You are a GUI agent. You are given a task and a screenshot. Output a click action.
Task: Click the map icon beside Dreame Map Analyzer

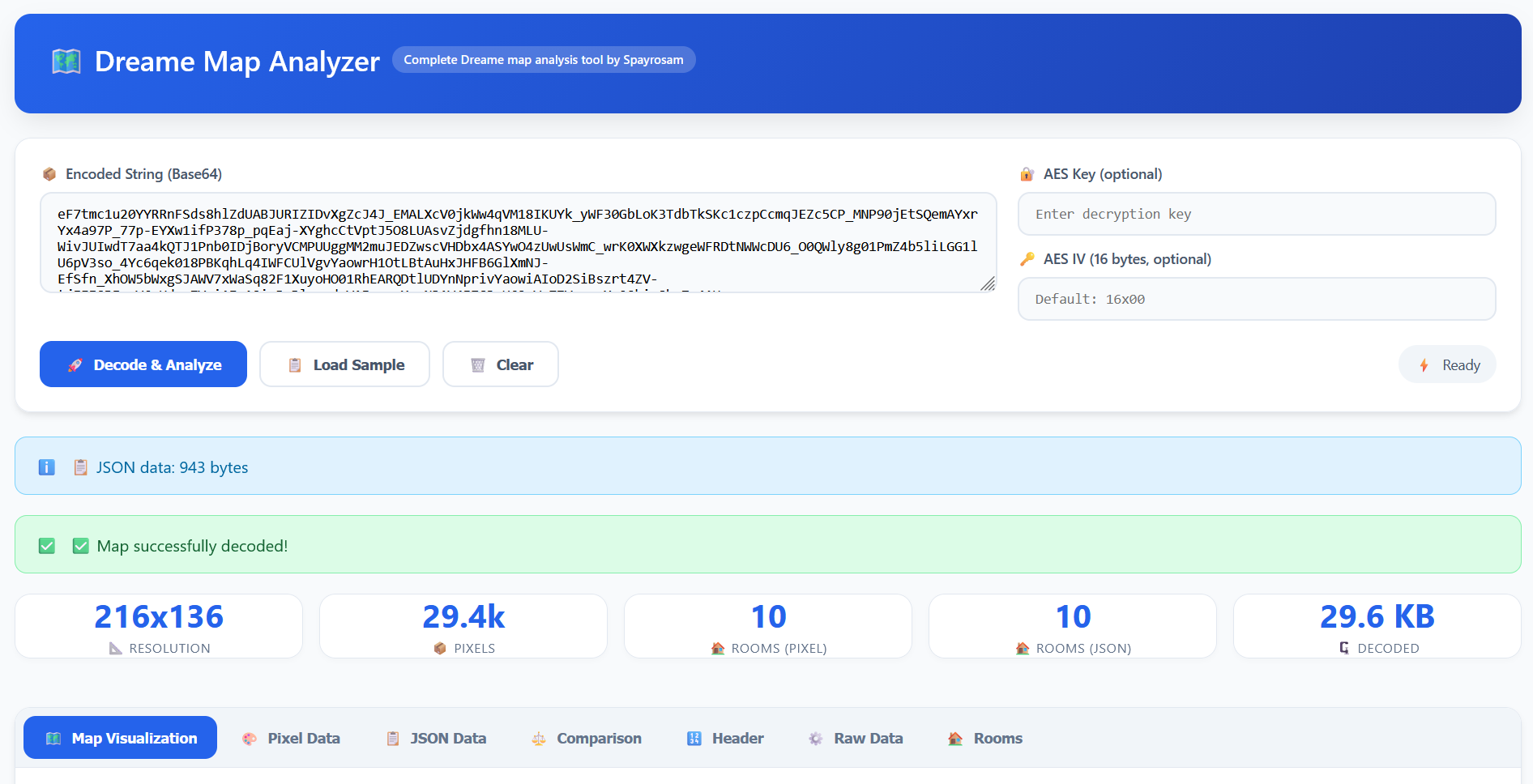66,62
